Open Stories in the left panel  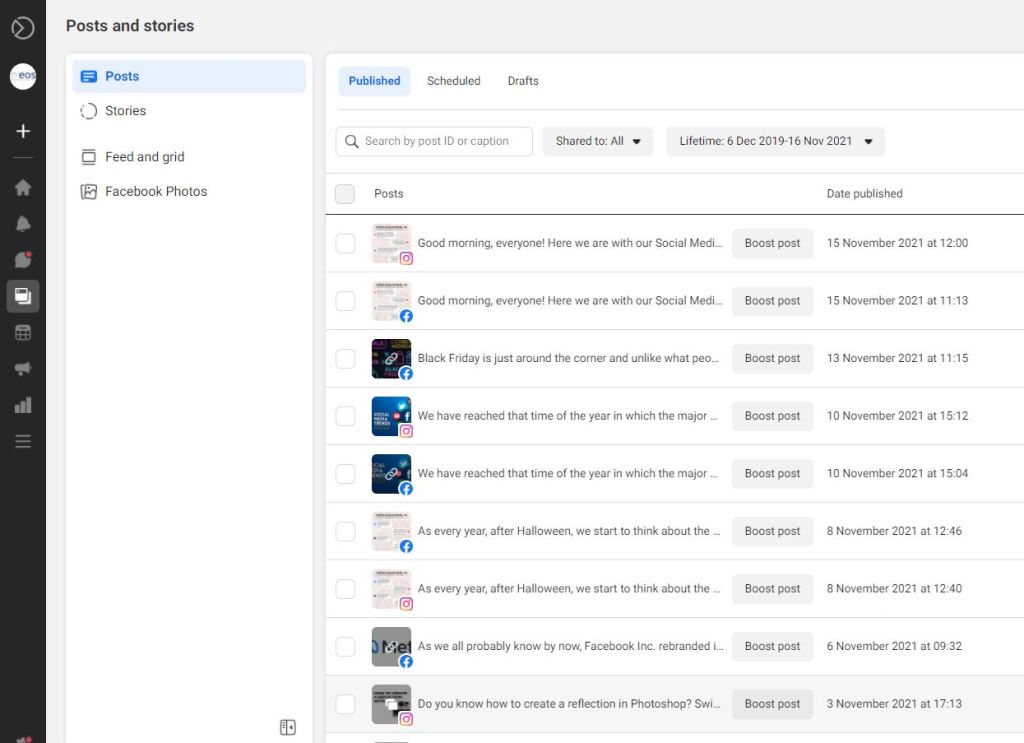pyautogui.click(x=125, y=111)
